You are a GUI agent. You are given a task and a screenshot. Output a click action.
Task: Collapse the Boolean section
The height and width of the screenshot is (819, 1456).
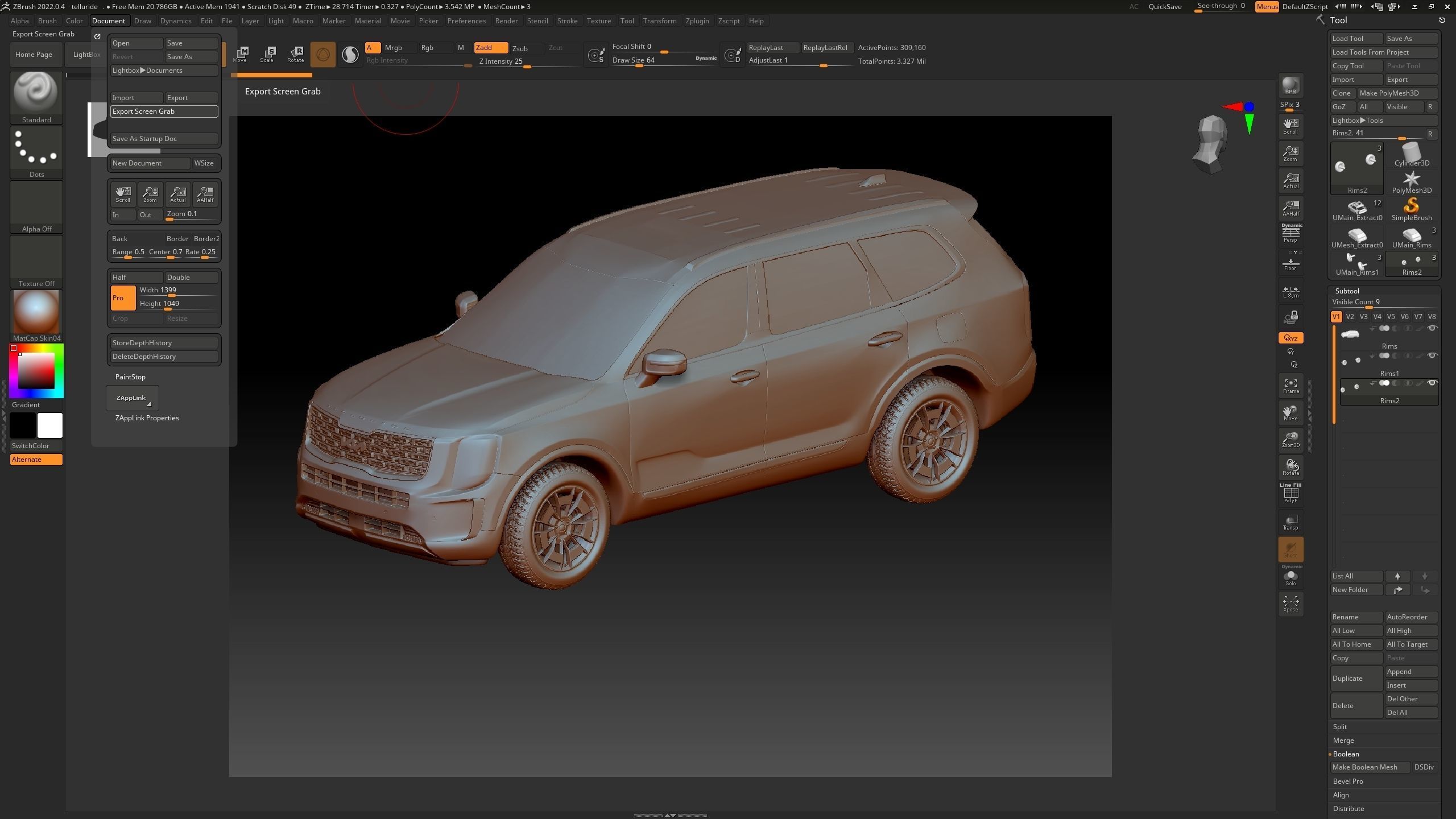(1346, 754)
